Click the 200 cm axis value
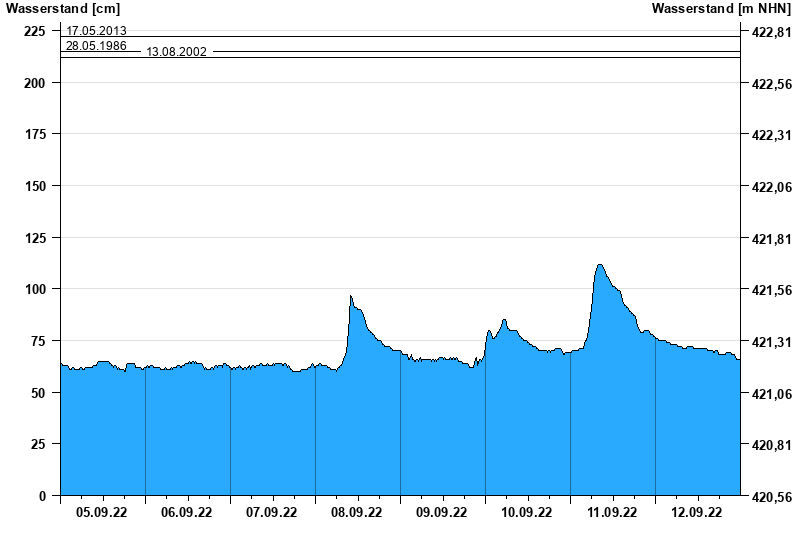Viewport: 800px width, 550px height. click(35, 83)
